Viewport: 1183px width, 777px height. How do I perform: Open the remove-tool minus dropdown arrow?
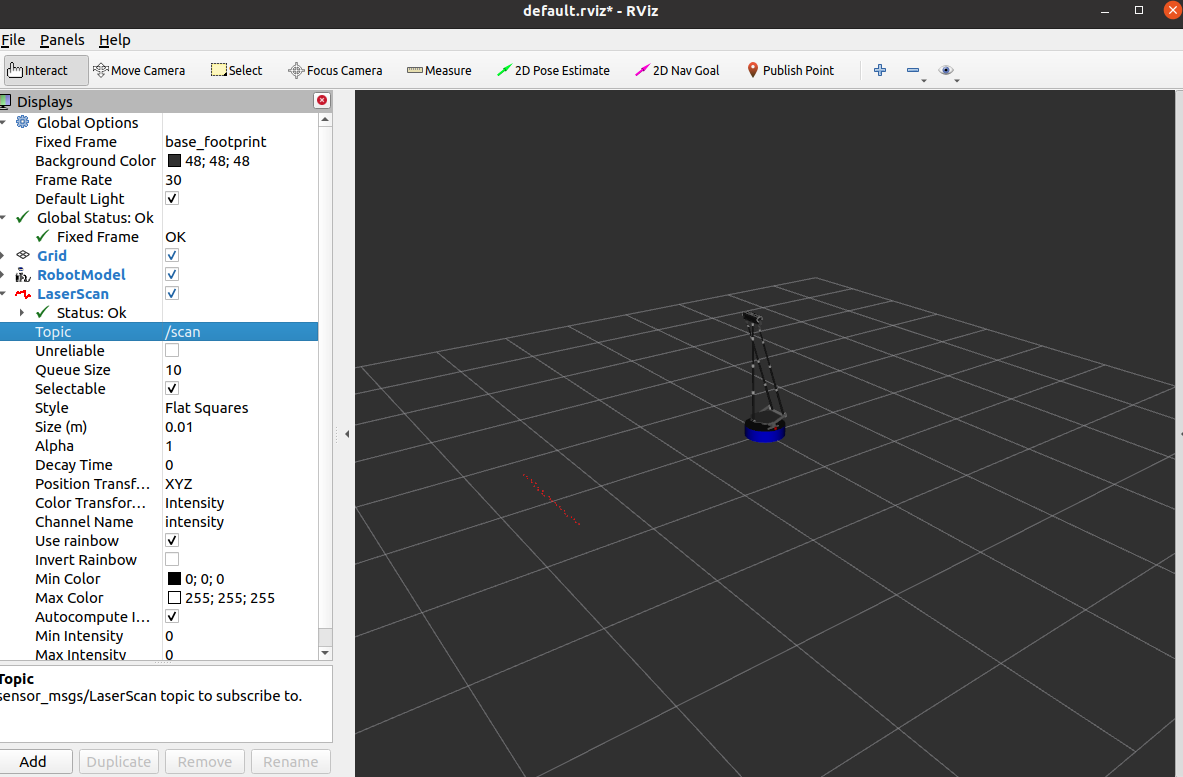tap(924, 80)
